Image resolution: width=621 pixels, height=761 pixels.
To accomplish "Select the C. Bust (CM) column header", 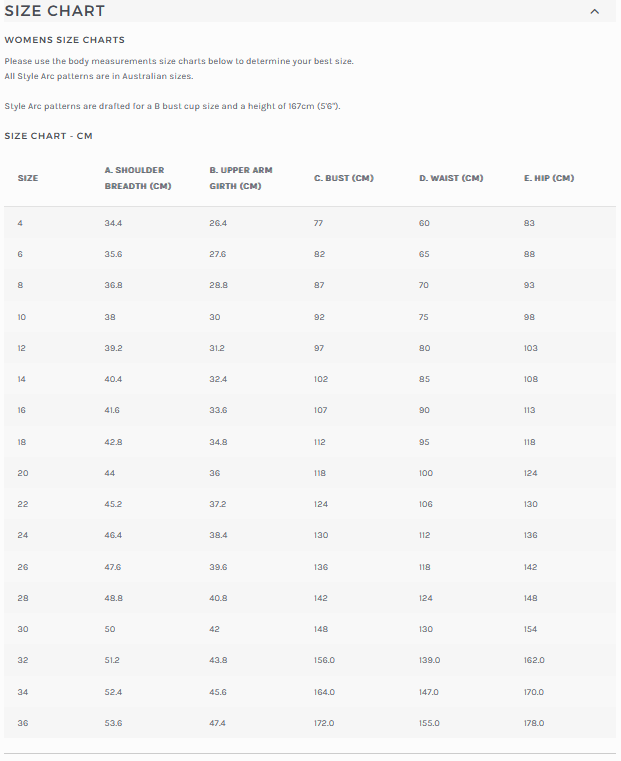I will 344,178.
